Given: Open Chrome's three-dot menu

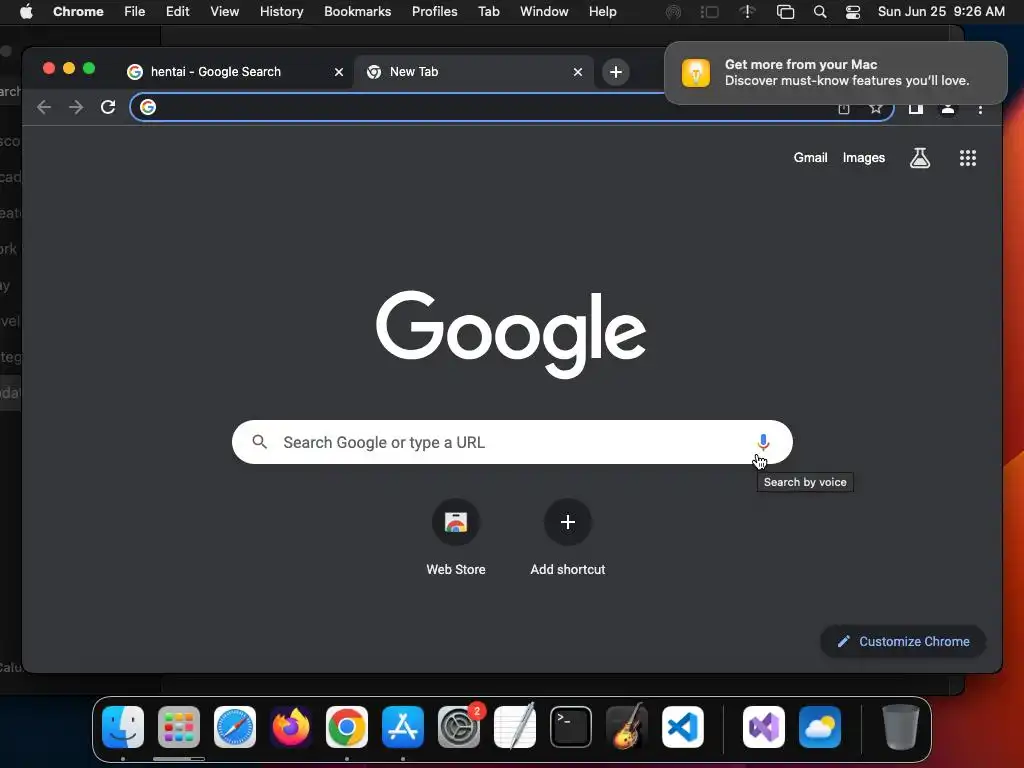Looking at the screenshot, I should tap(980, 109).
